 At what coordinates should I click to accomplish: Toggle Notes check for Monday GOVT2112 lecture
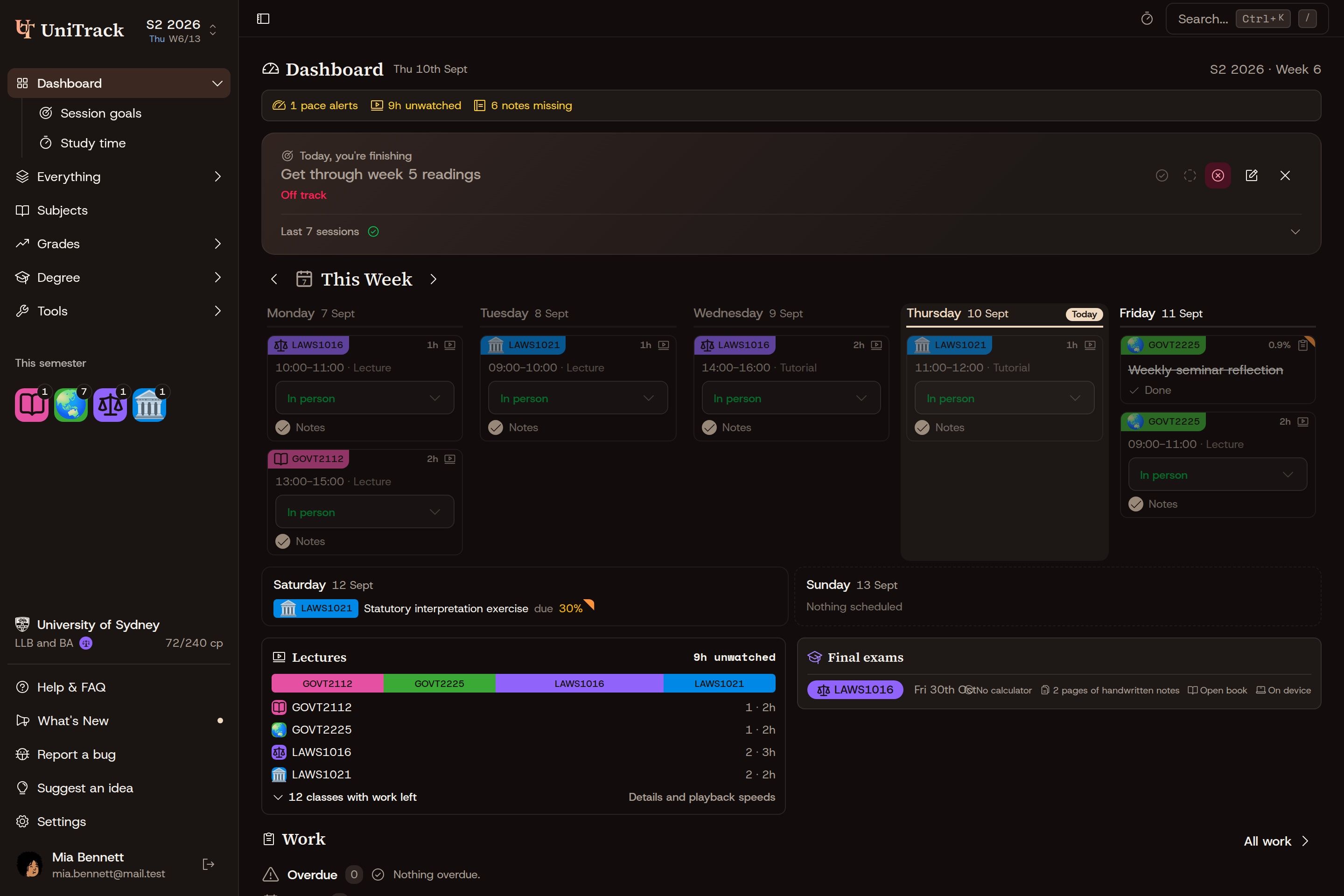click(x=283, y=541)
